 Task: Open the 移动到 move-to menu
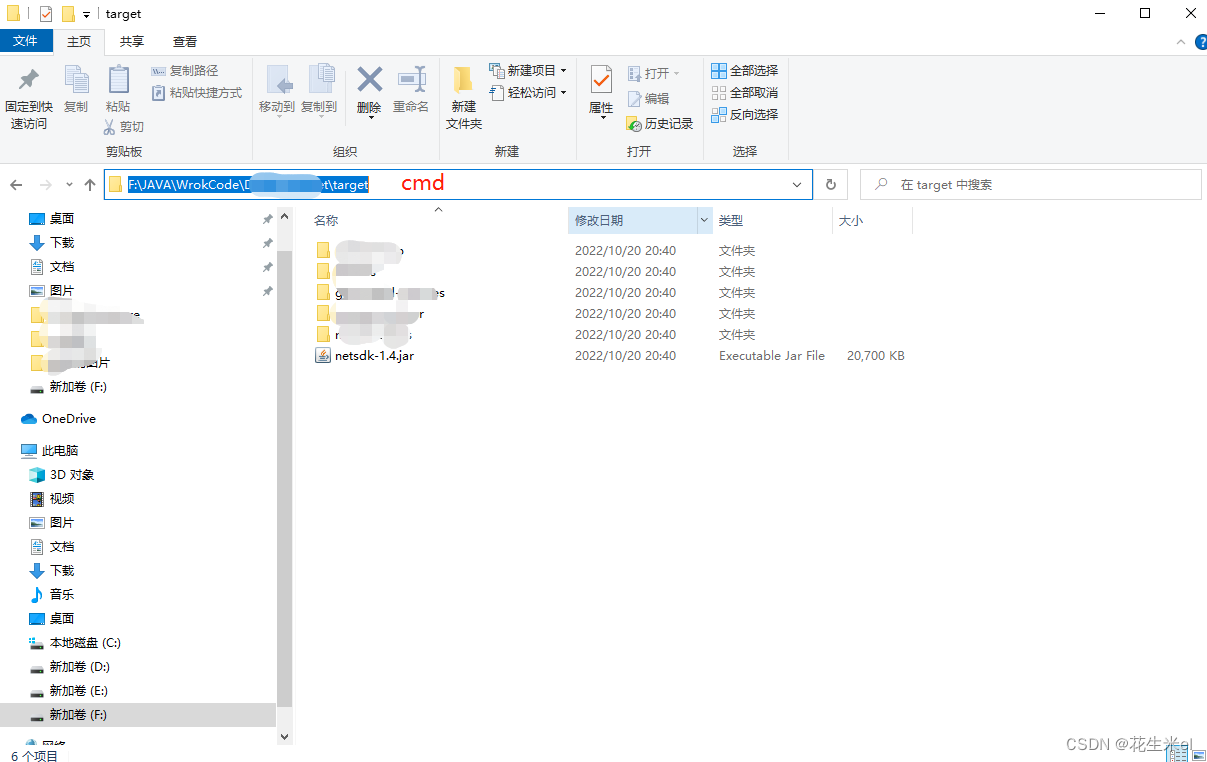click(x=277, y=91)
